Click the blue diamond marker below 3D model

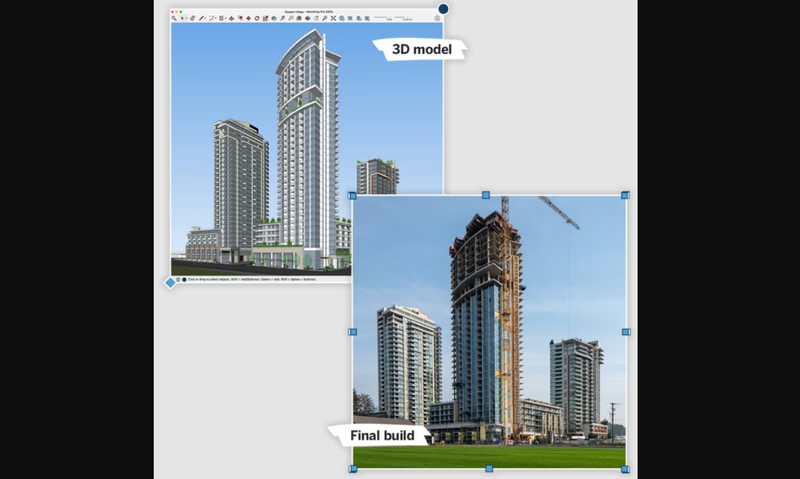click(170, 283)
